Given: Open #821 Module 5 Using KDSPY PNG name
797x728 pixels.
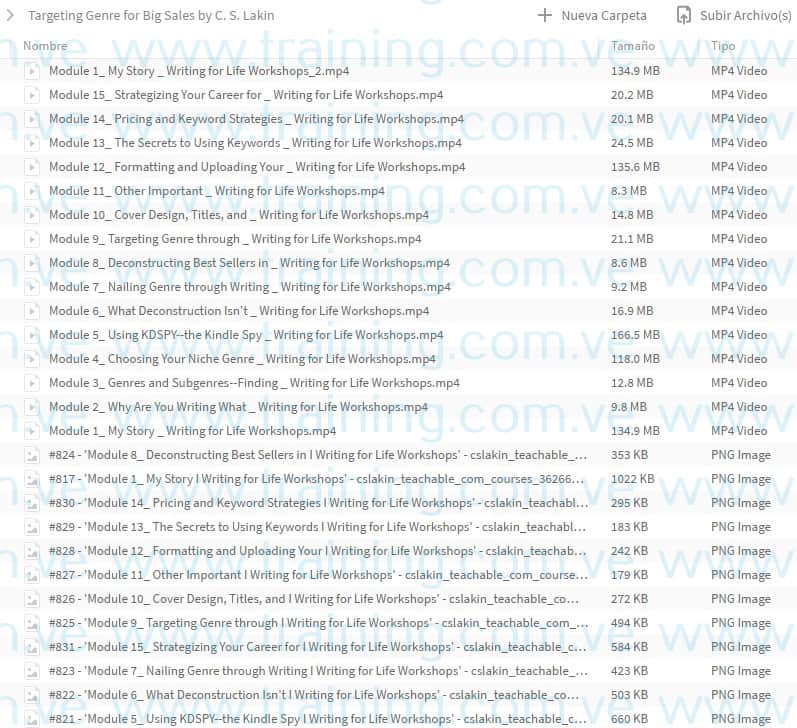Looking at the screenshot, I should pos(318,719).
